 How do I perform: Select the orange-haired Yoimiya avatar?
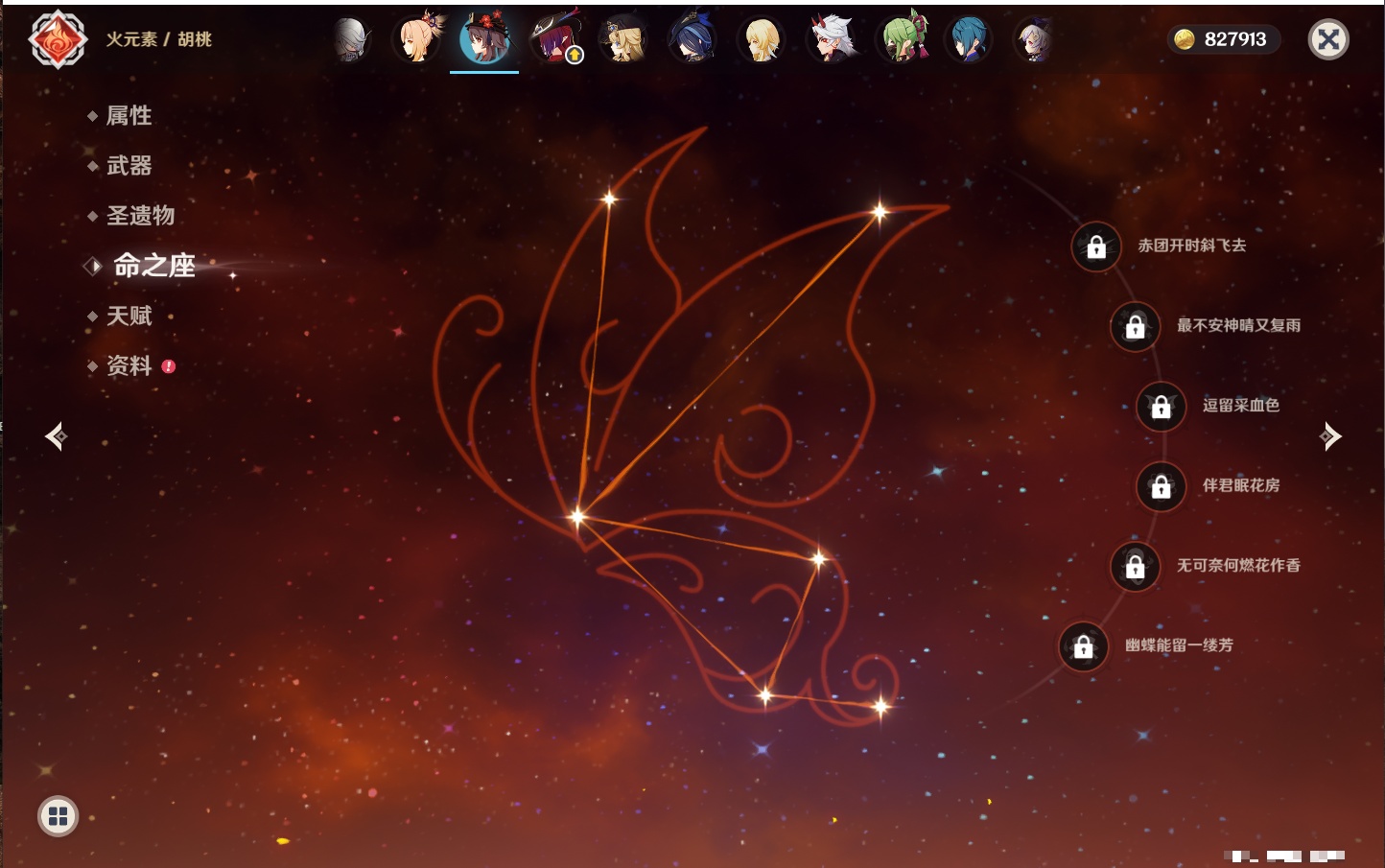[x=417, y=39]
